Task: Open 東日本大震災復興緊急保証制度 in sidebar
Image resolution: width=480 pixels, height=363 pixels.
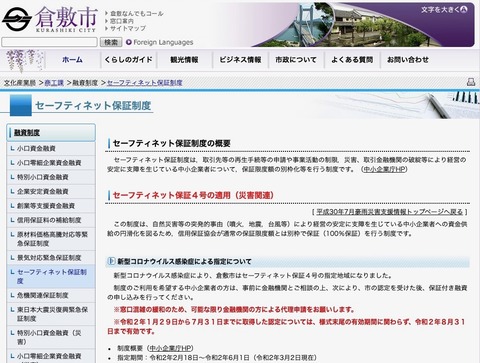Action: pyautogui.click(x=51, y=314)
